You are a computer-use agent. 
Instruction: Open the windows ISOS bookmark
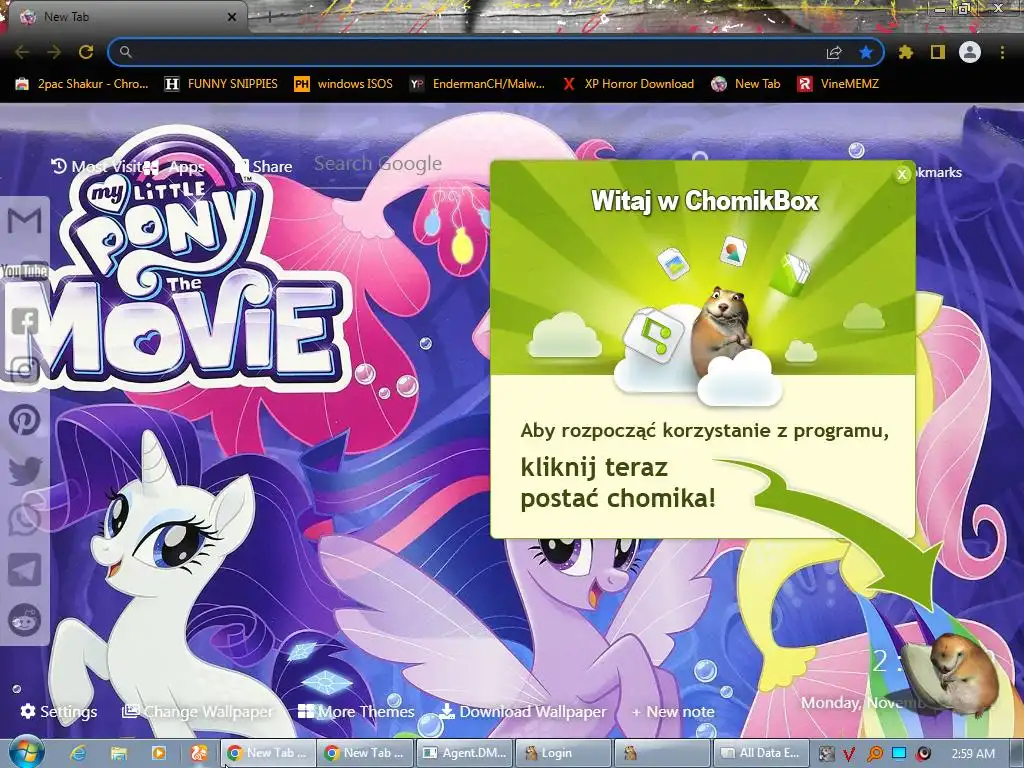(344, 84)
